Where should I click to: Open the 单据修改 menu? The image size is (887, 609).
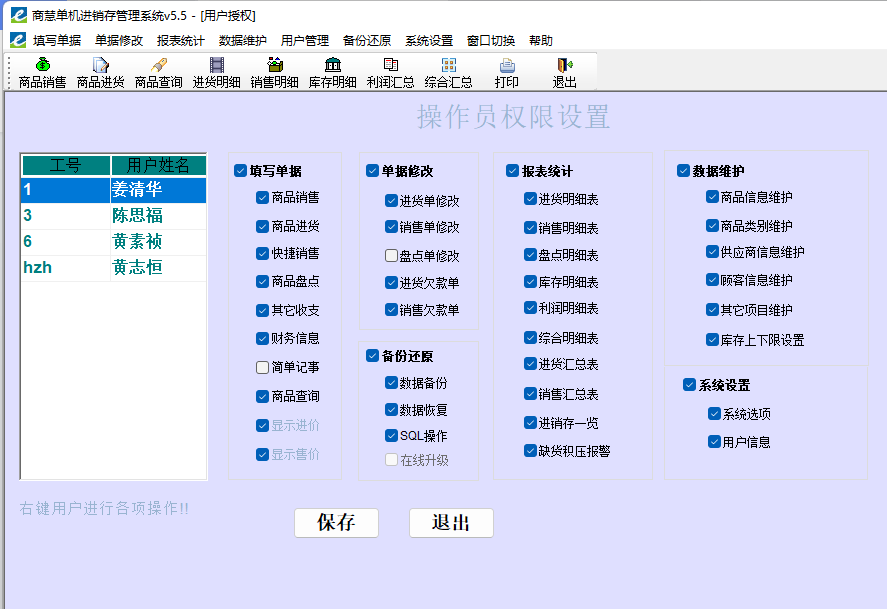119,41
